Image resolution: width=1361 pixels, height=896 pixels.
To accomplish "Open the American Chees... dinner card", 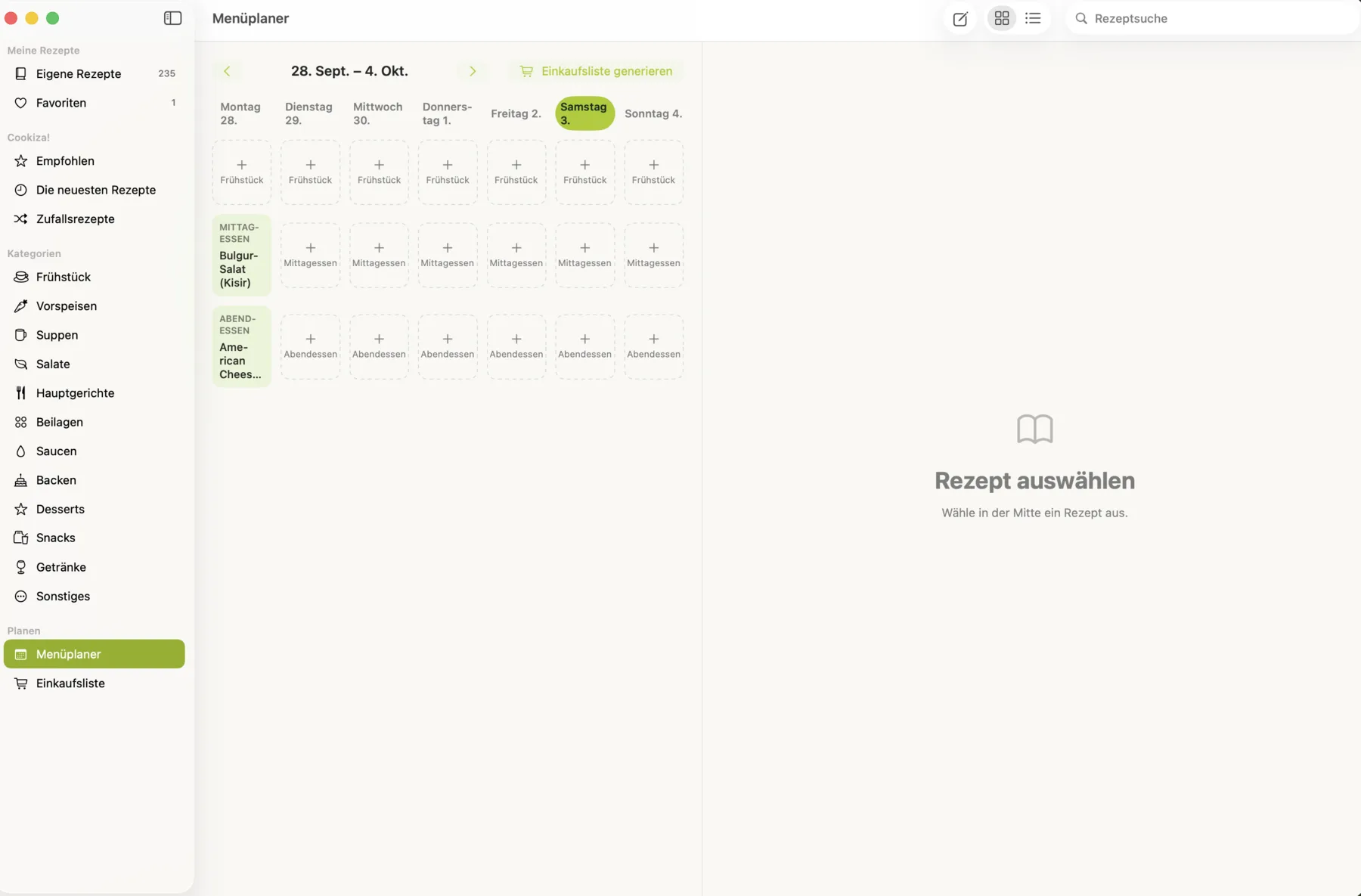I will coord(242,347).
